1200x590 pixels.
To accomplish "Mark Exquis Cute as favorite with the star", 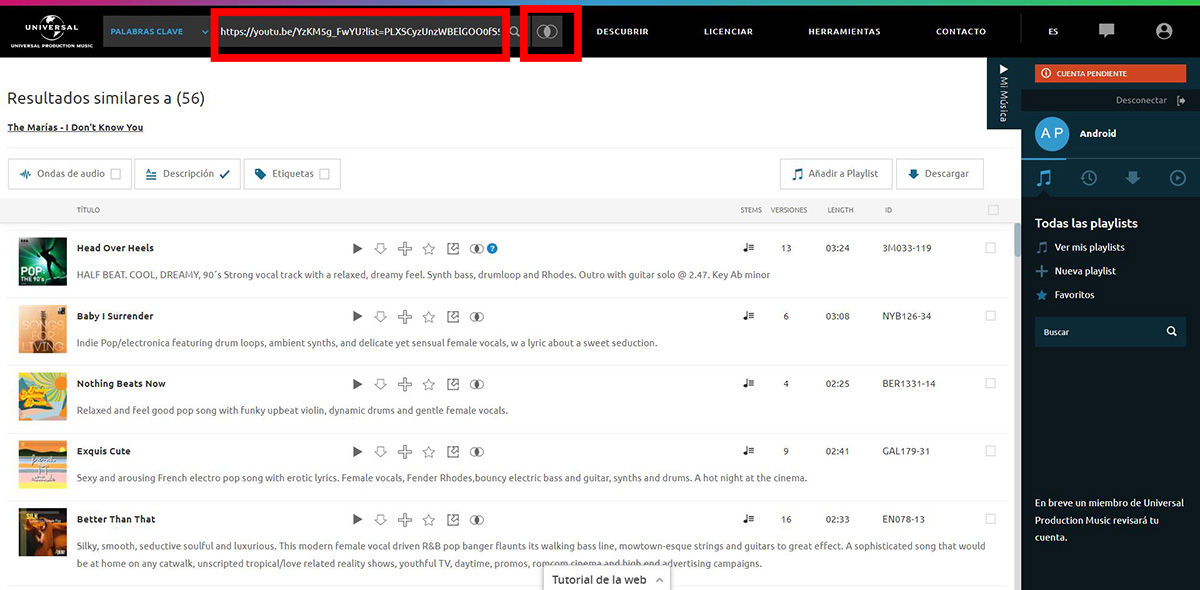I will pos(429,451).
